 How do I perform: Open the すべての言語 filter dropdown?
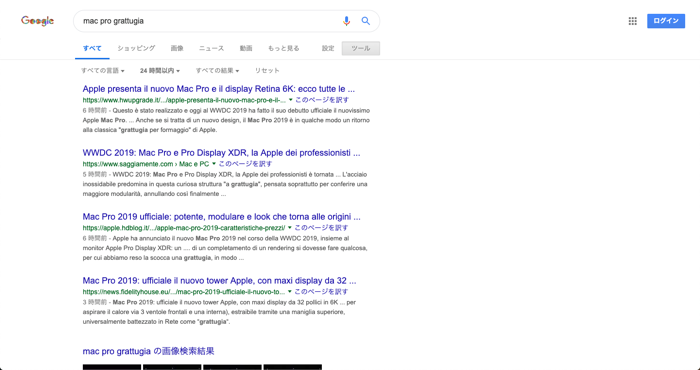[x=103, y=71]
